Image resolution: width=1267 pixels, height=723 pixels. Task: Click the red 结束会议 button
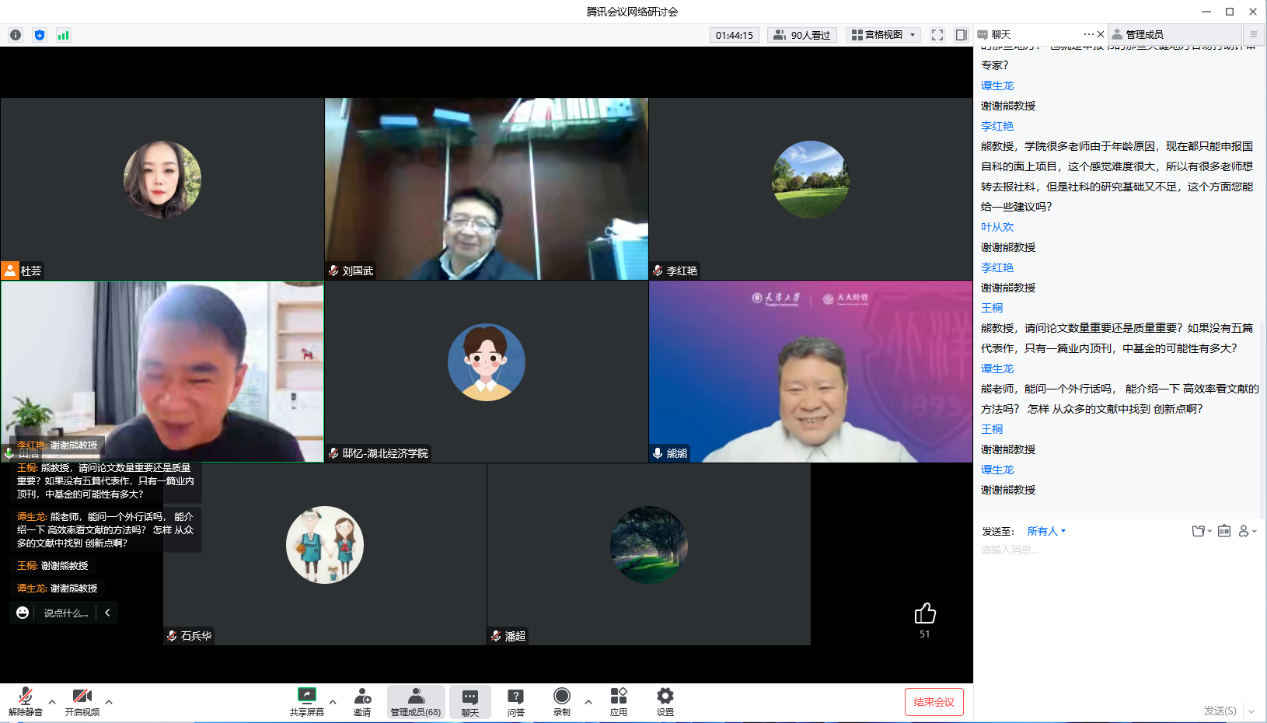[x=934, y=702]
